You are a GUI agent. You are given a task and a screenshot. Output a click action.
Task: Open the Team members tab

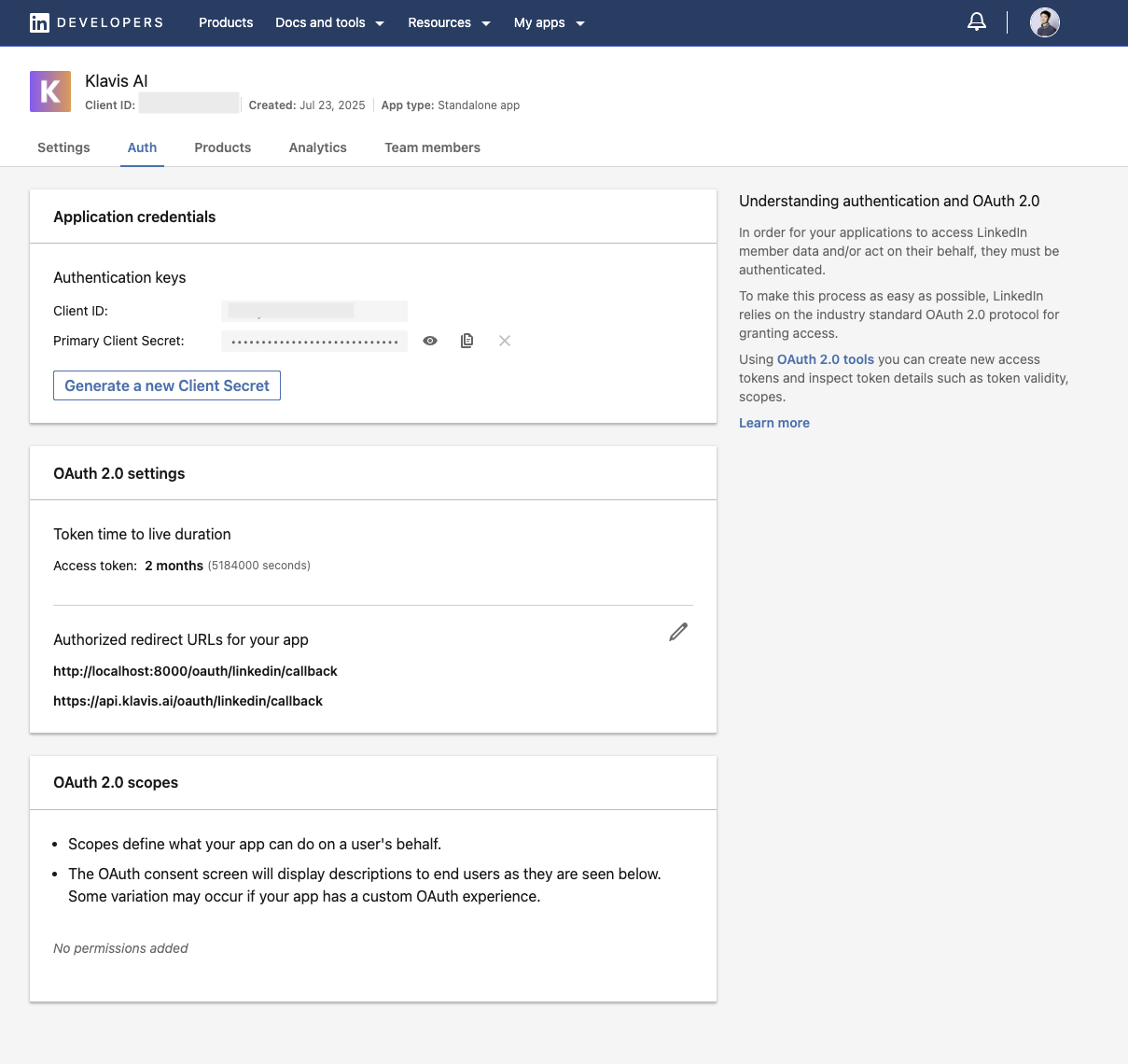[433, 147]
